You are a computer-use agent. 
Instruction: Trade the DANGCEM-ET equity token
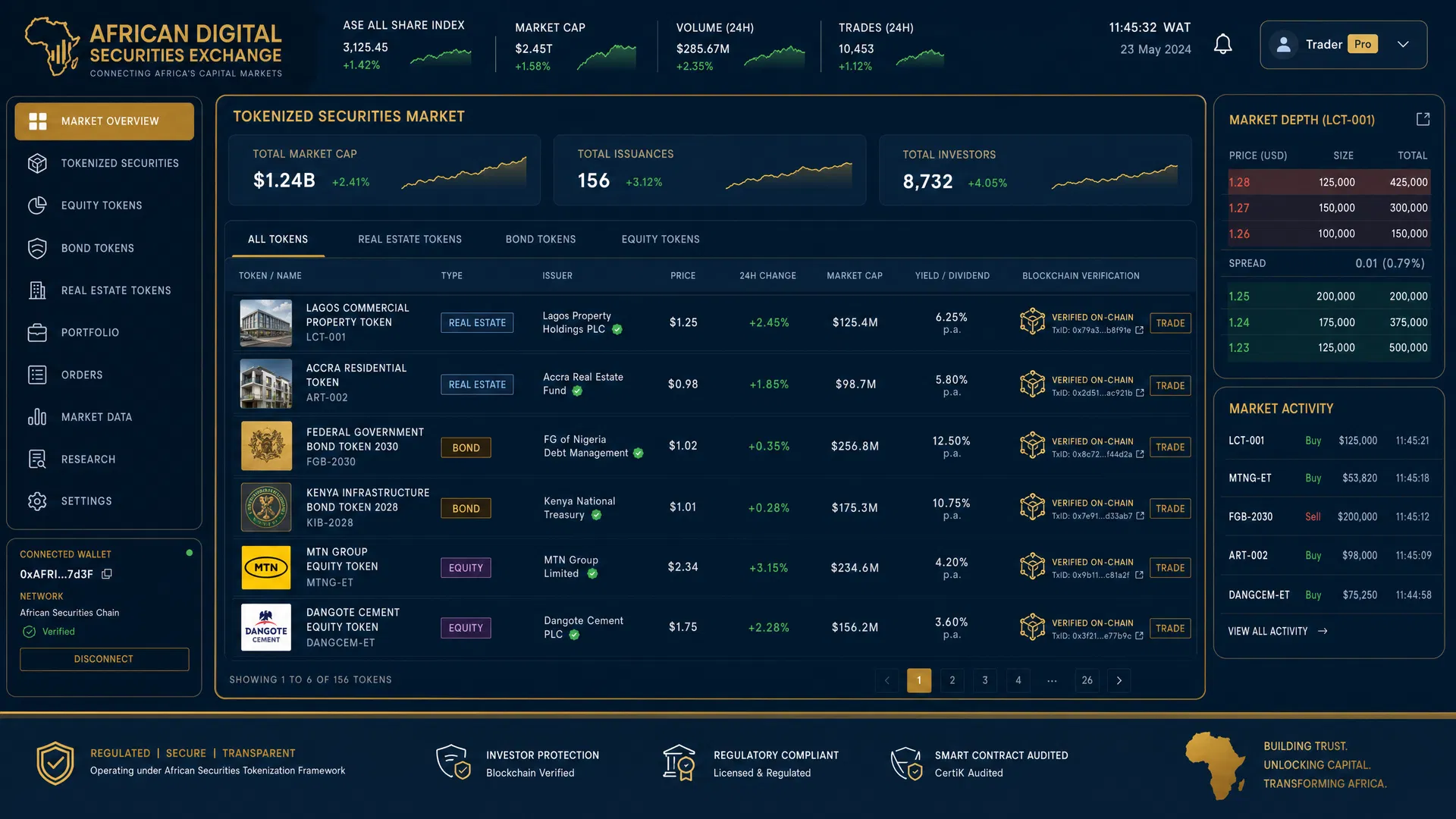pyautogui.click(x=1170, y=628)
